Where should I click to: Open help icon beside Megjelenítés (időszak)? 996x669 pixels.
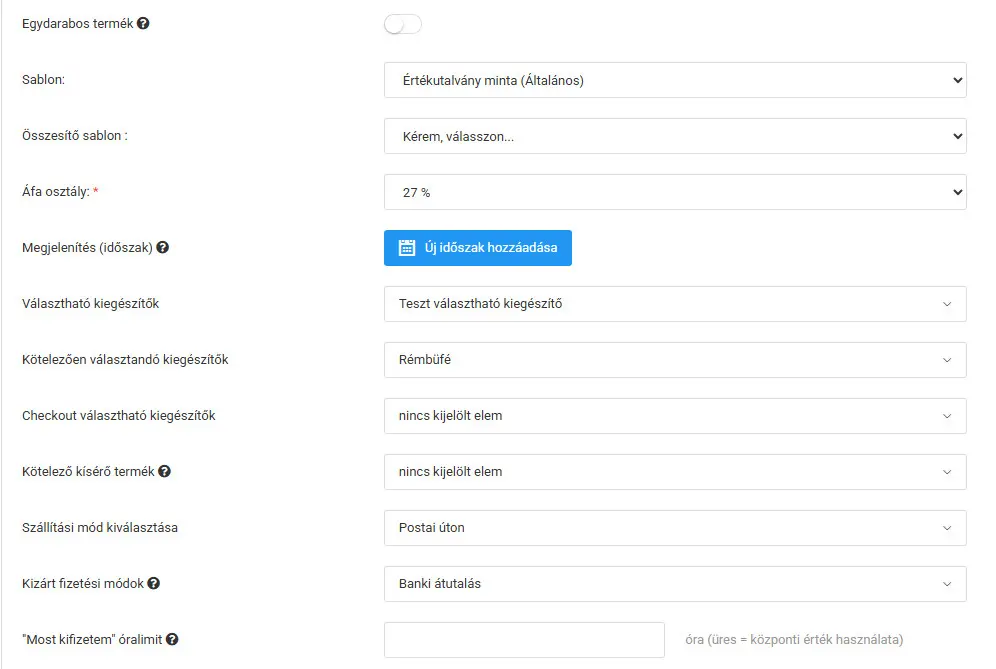(163, 247)
